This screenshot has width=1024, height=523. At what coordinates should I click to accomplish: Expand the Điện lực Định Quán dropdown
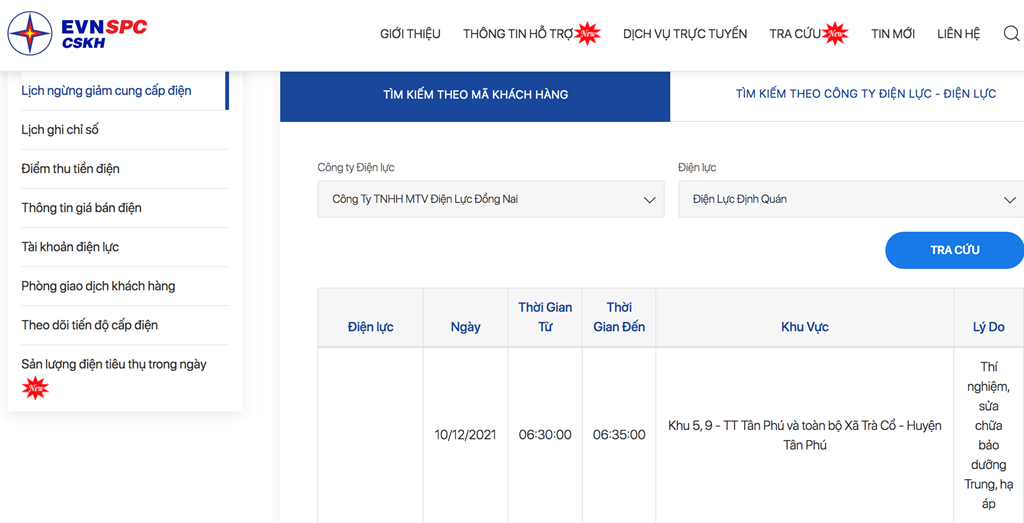tap(851, 199)
